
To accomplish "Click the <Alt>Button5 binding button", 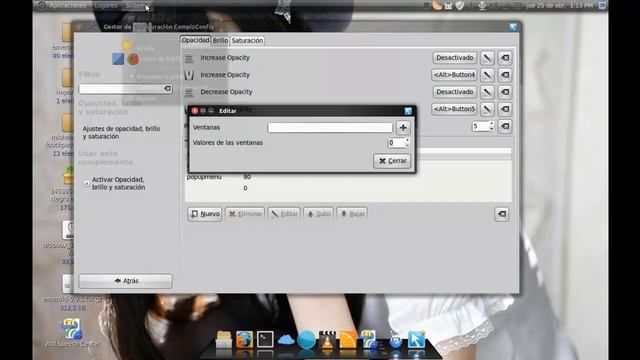I will pyautogui.click(x=454, y=109).
